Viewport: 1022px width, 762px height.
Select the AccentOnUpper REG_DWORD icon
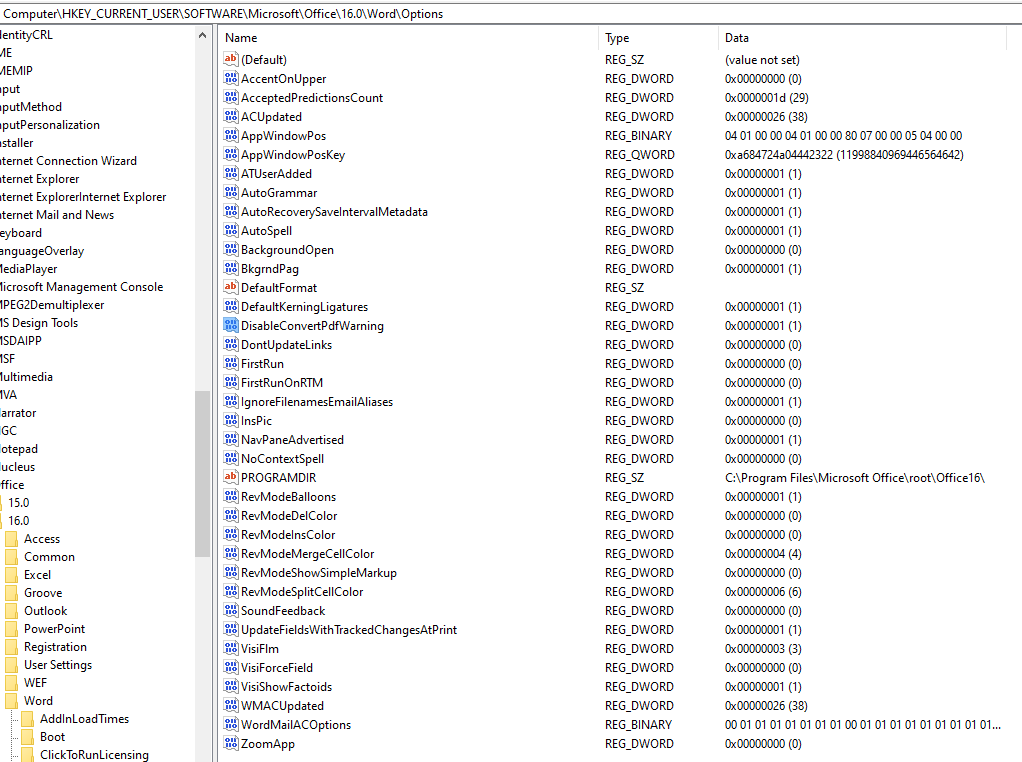pos(230,78)
